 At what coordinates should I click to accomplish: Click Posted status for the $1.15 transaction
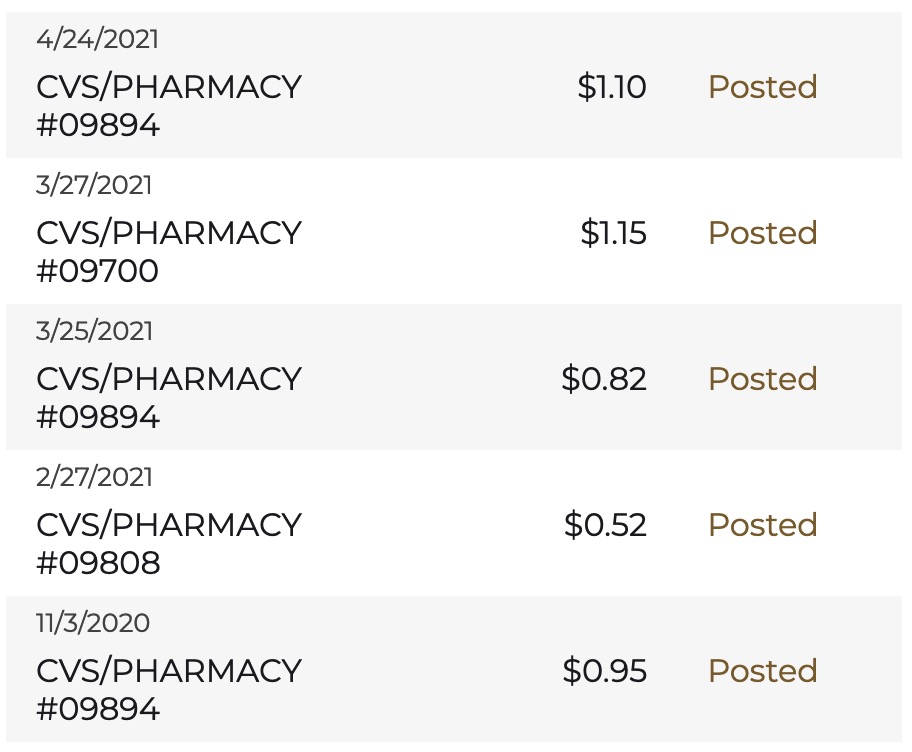(762, 233)
